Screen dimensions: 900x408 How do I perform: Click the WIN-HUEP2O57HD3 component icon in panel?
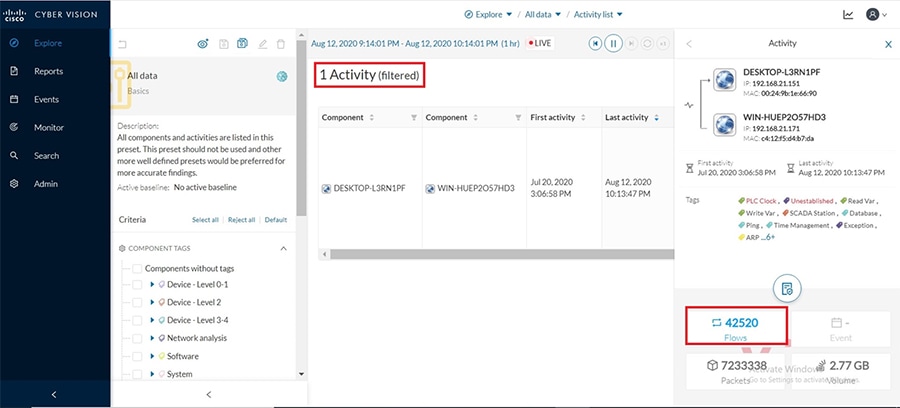click(724, 125)
